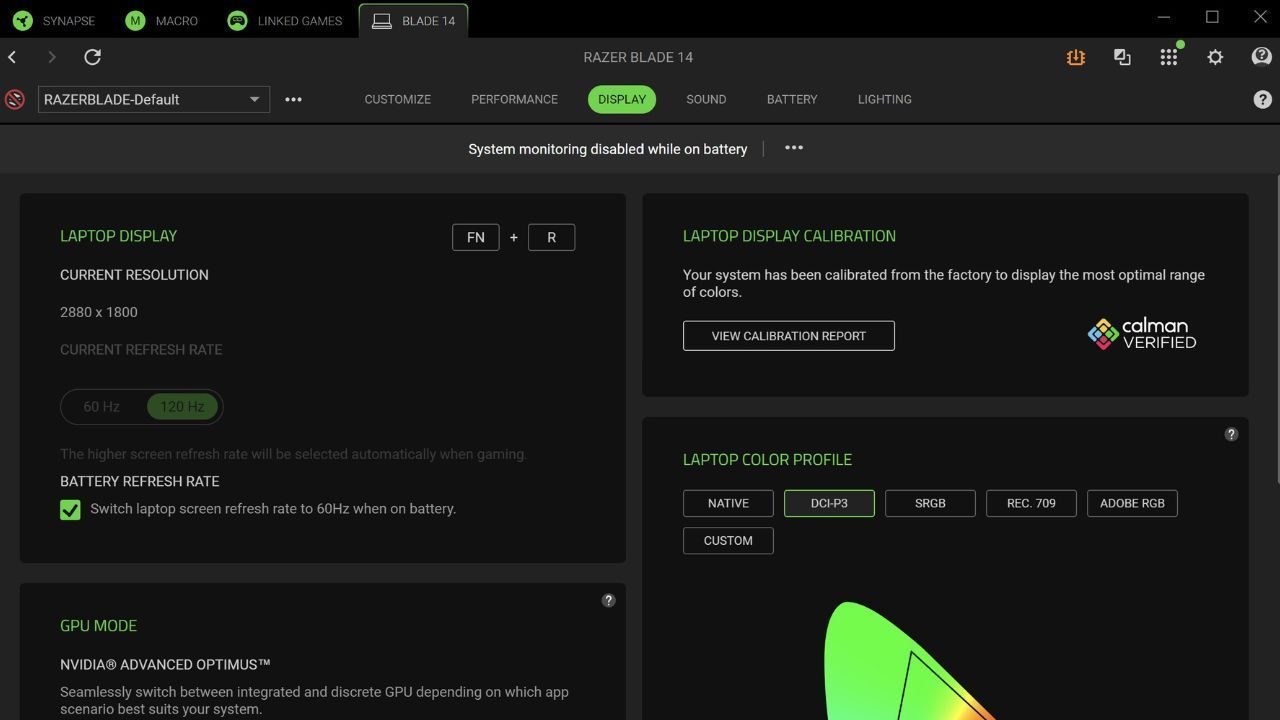Uncheck switch to 60Hz on battery checkbox

70,510
